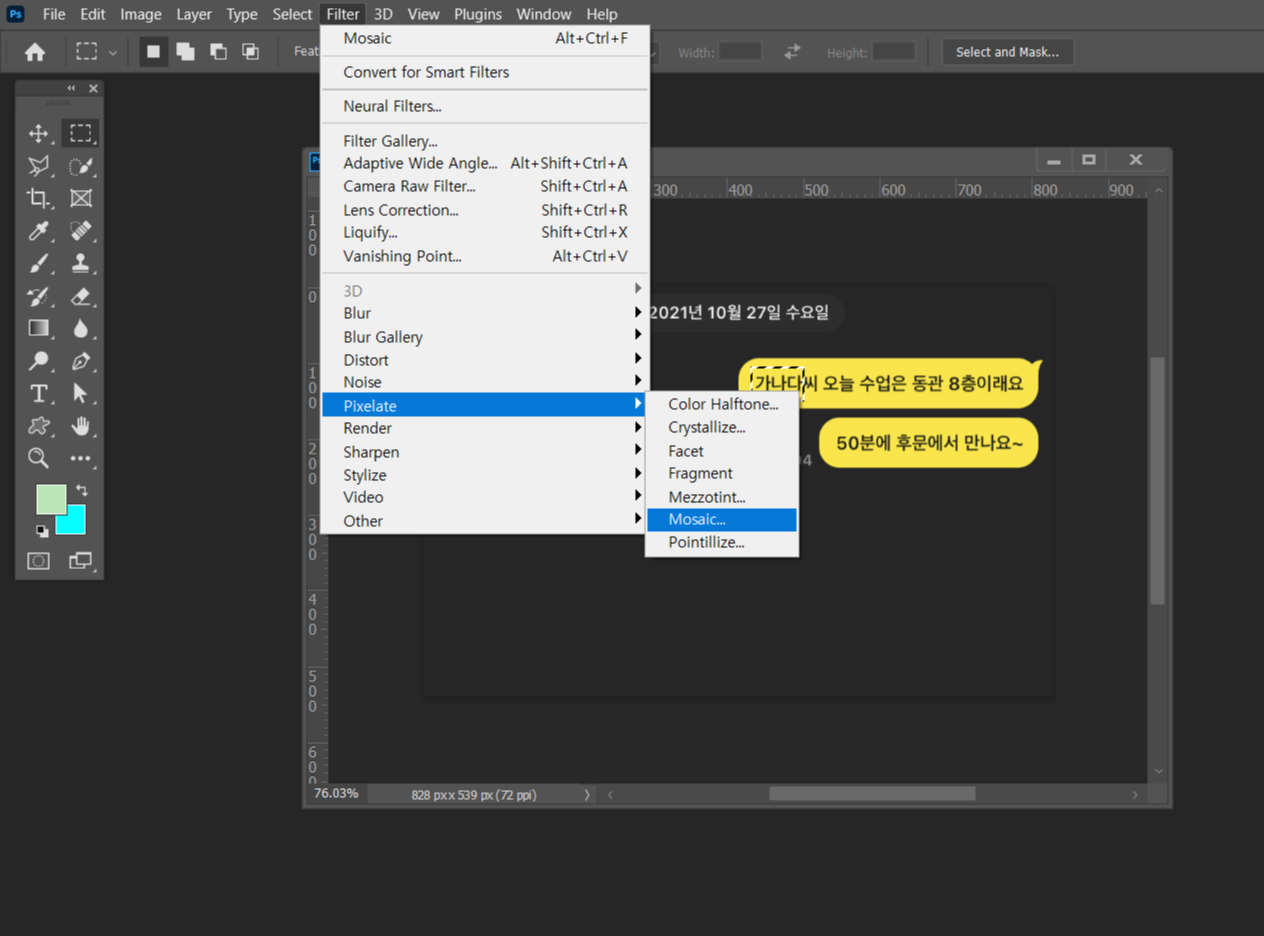The width and height of the screenshot is (1264, 936).
Task: Select the Custom Shape tool
Action: pos(39,426)
